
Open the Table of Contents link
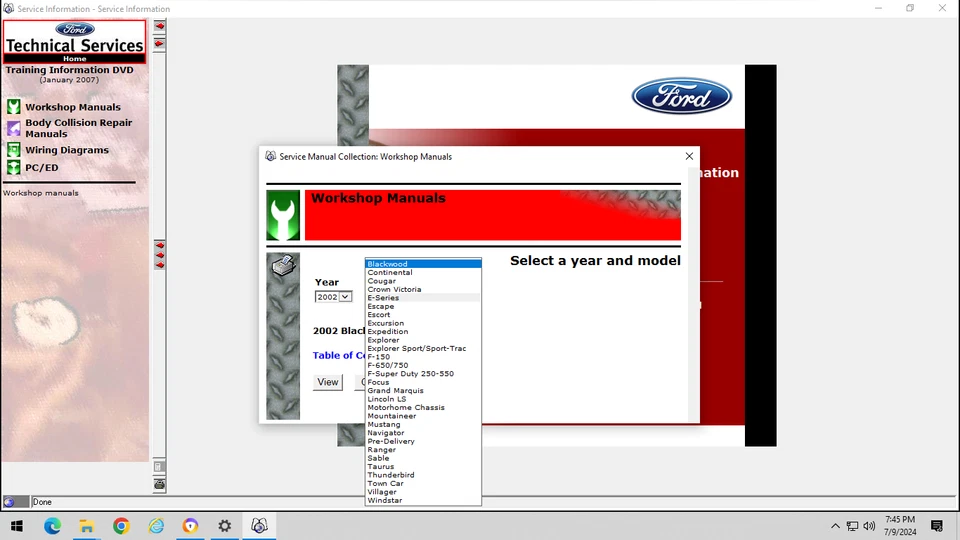(x=339, y=355)
